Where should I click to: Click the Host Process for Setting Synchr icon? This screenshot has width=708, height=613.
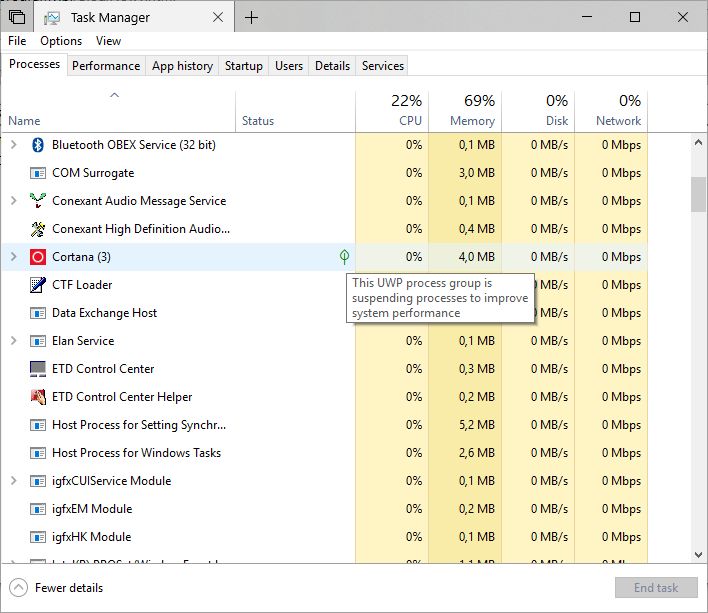[38, 425]
